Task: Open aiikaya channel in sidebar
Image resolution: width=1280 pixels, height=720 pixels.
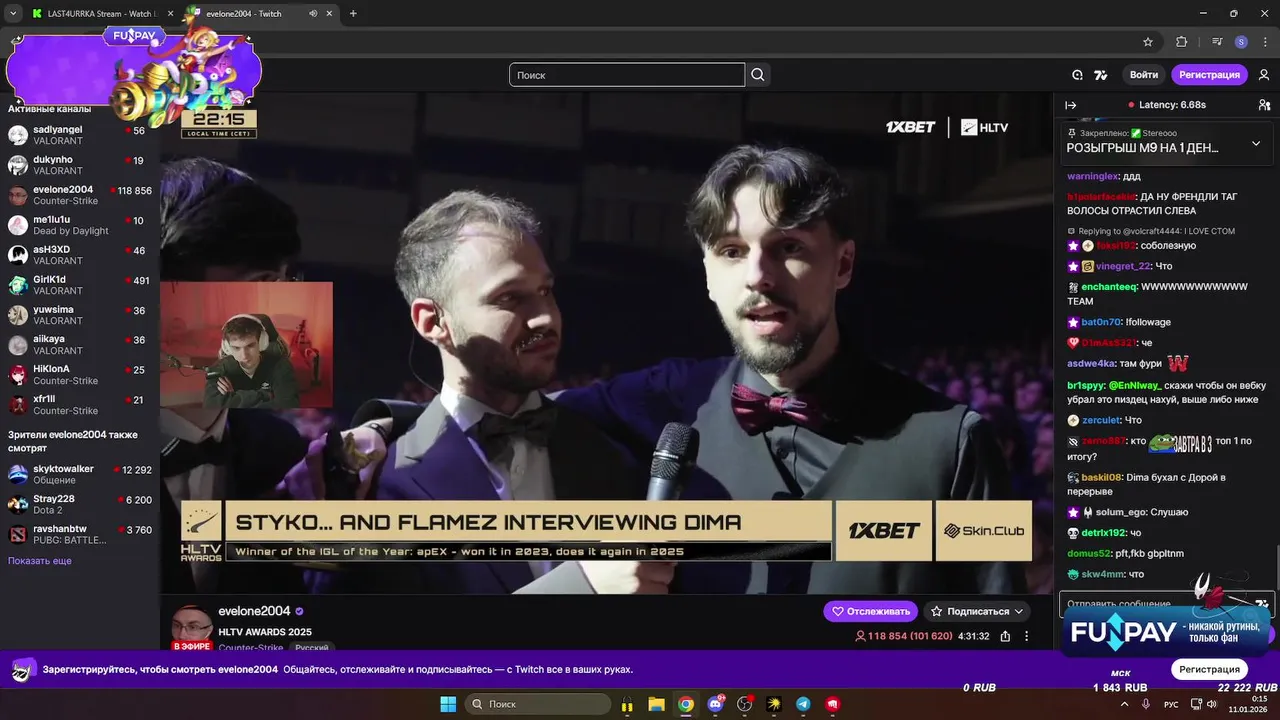Action: click(78, 345)
